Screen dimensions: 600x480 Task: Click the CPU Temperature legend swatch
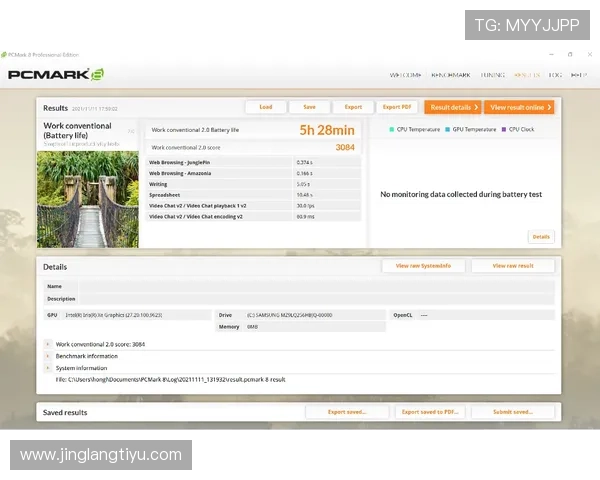(391, 129)
